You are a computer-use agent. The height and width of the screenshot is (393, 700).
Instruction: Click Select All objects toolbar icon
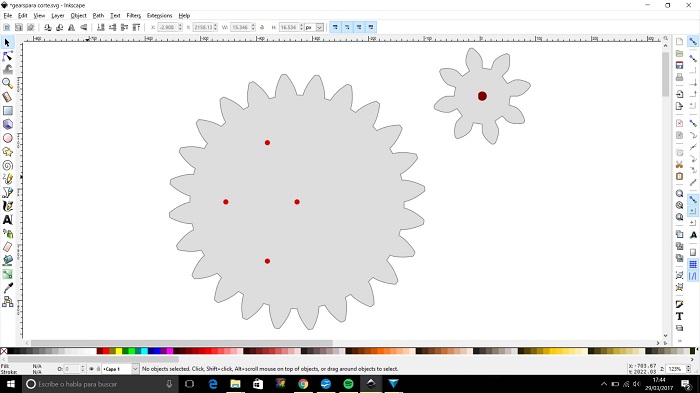(7, 27)
